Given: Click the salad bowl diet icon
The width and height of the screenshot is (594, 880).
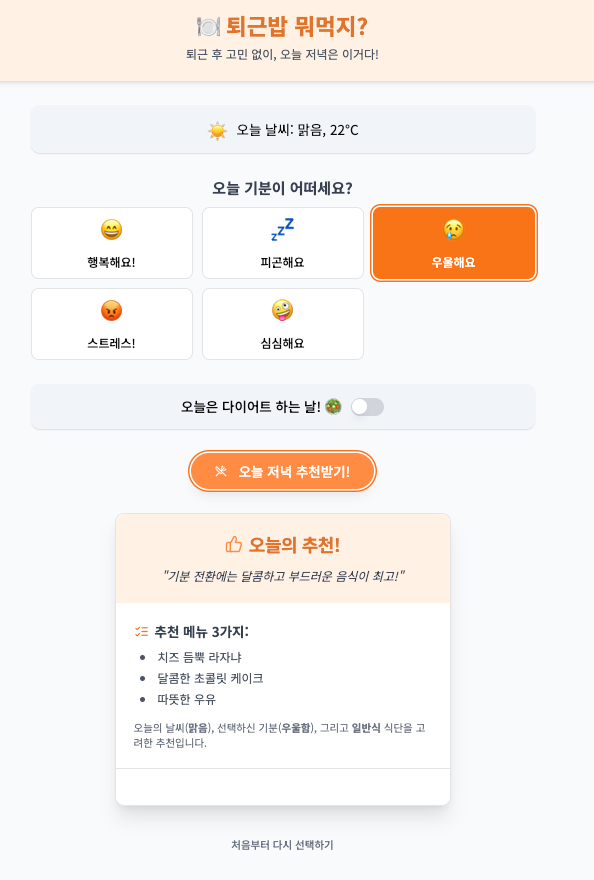Looking at the screenshot, I should pyautogui.click(x=333, y=406).
